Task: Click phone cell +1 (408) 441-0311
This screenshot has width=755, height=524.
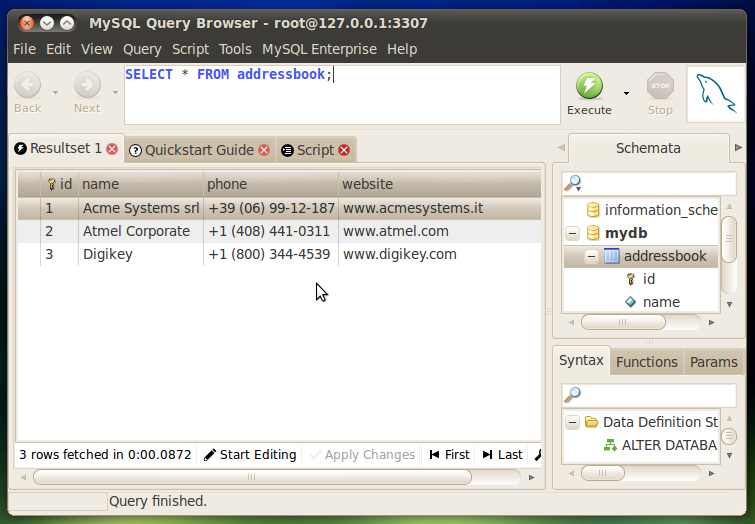Action: pyautogui.click(x=271, y=231)
